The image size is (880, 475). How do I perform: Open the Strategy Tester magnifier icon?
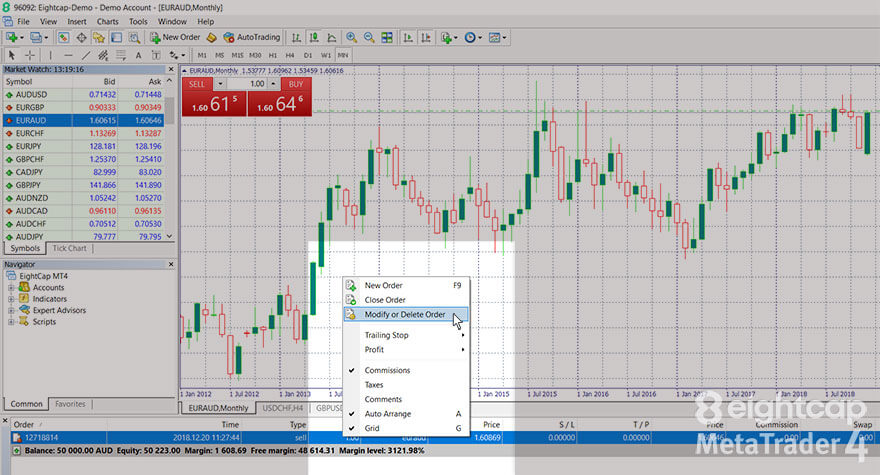[x=134, y=38]
